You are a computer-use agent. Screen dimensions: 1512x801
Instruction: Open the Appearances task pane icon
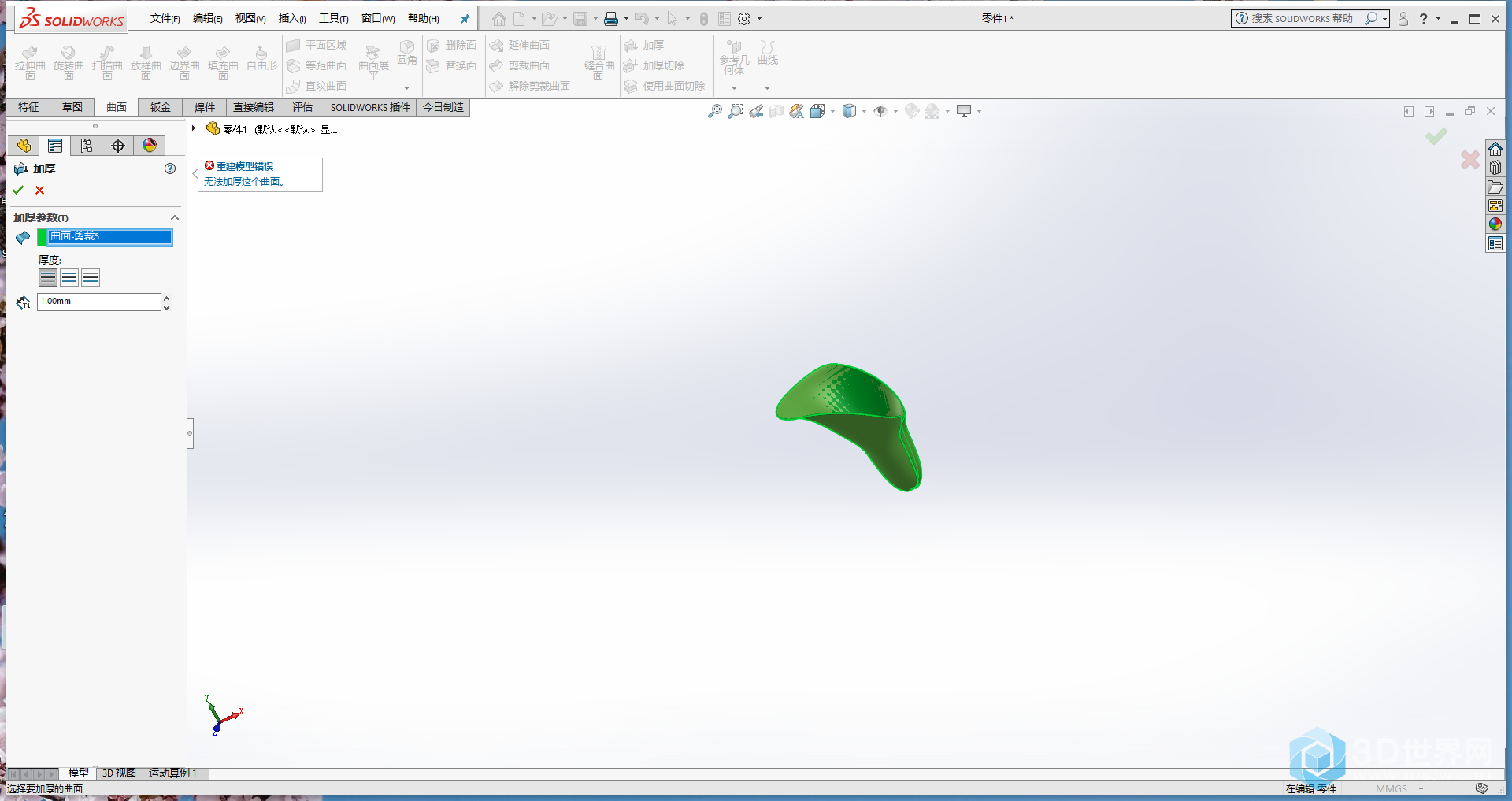coord(1495,225)
